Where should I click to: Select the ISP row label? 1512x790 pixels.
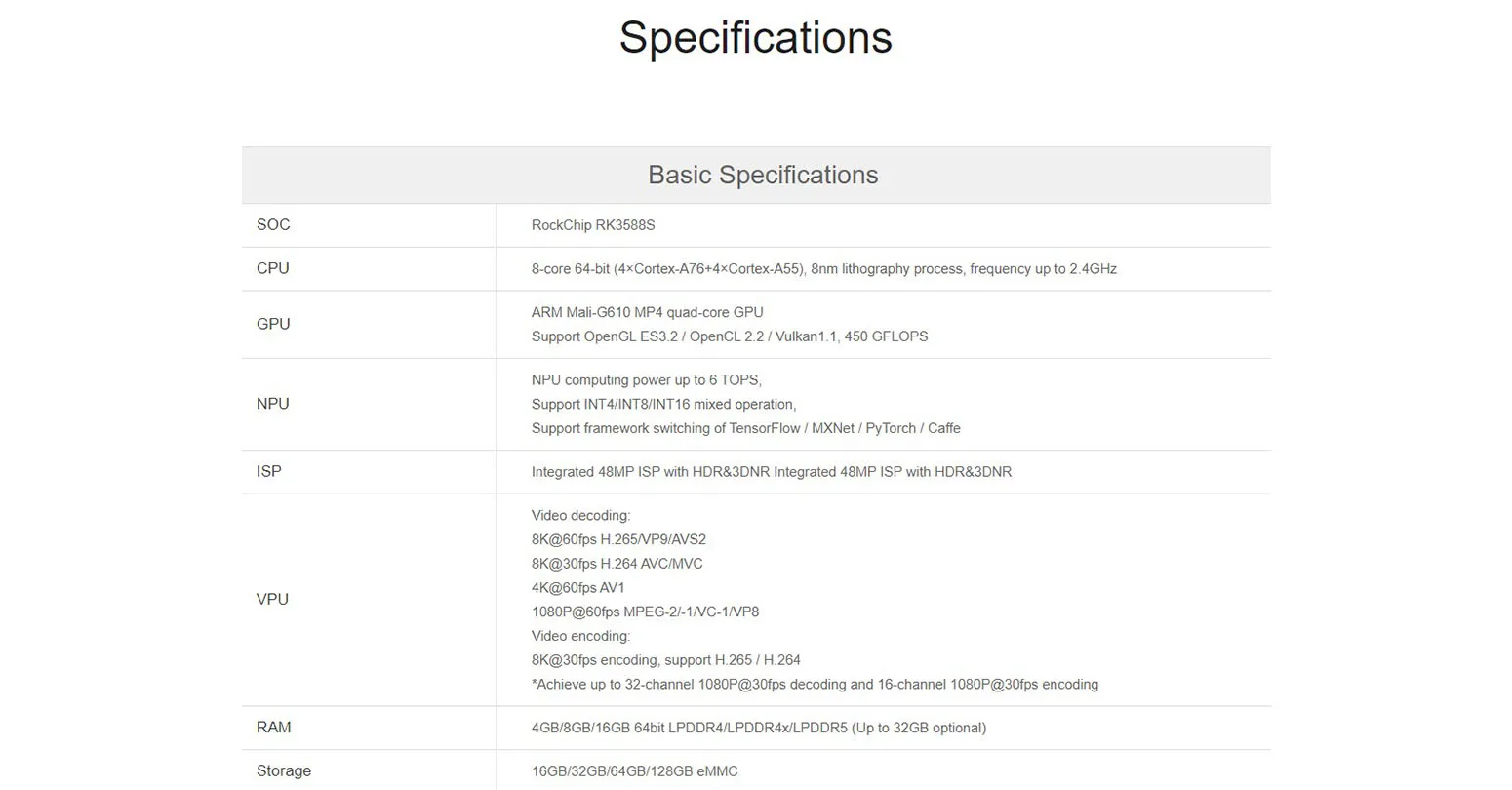pos(269,472)
